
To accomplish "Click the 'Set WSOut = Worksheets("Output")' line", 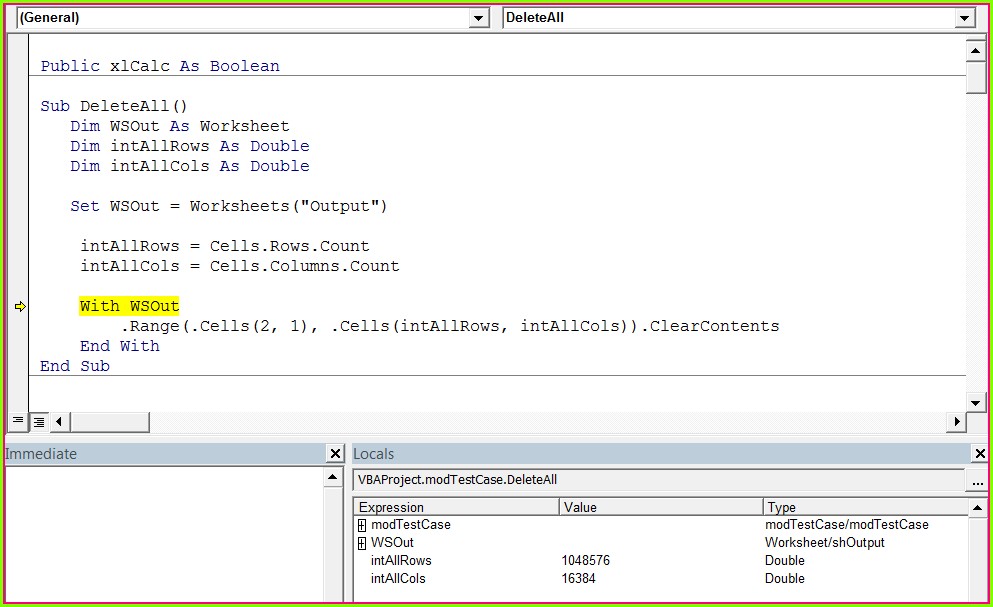I will coord(229,207).
